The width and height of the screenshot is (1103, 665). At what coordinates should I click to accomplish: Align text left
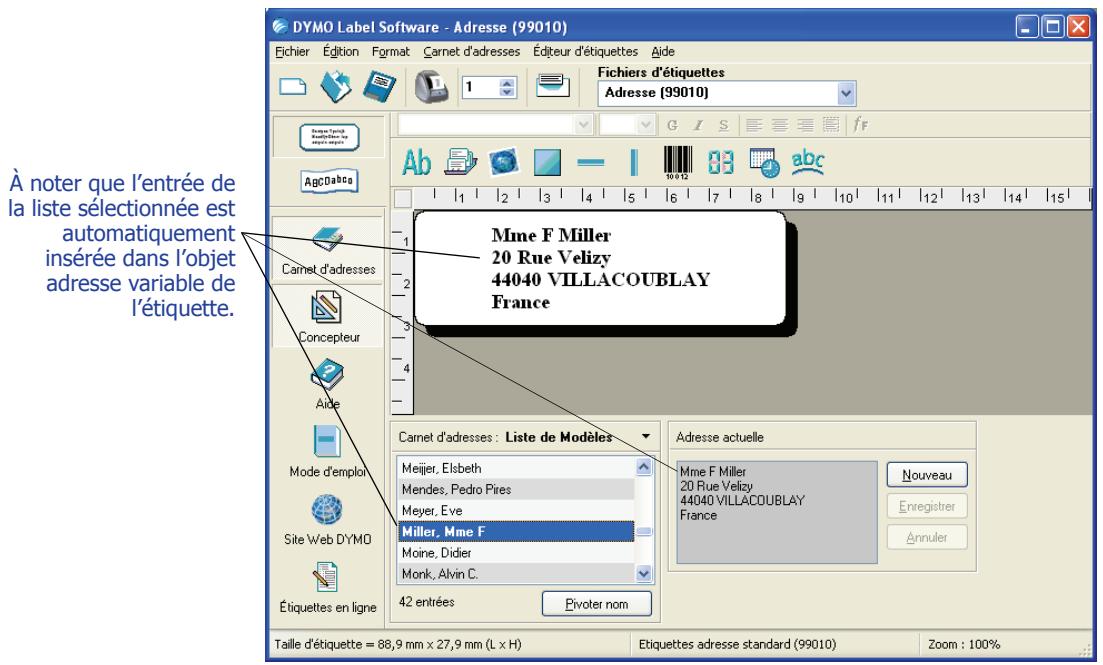click(754, 125)
